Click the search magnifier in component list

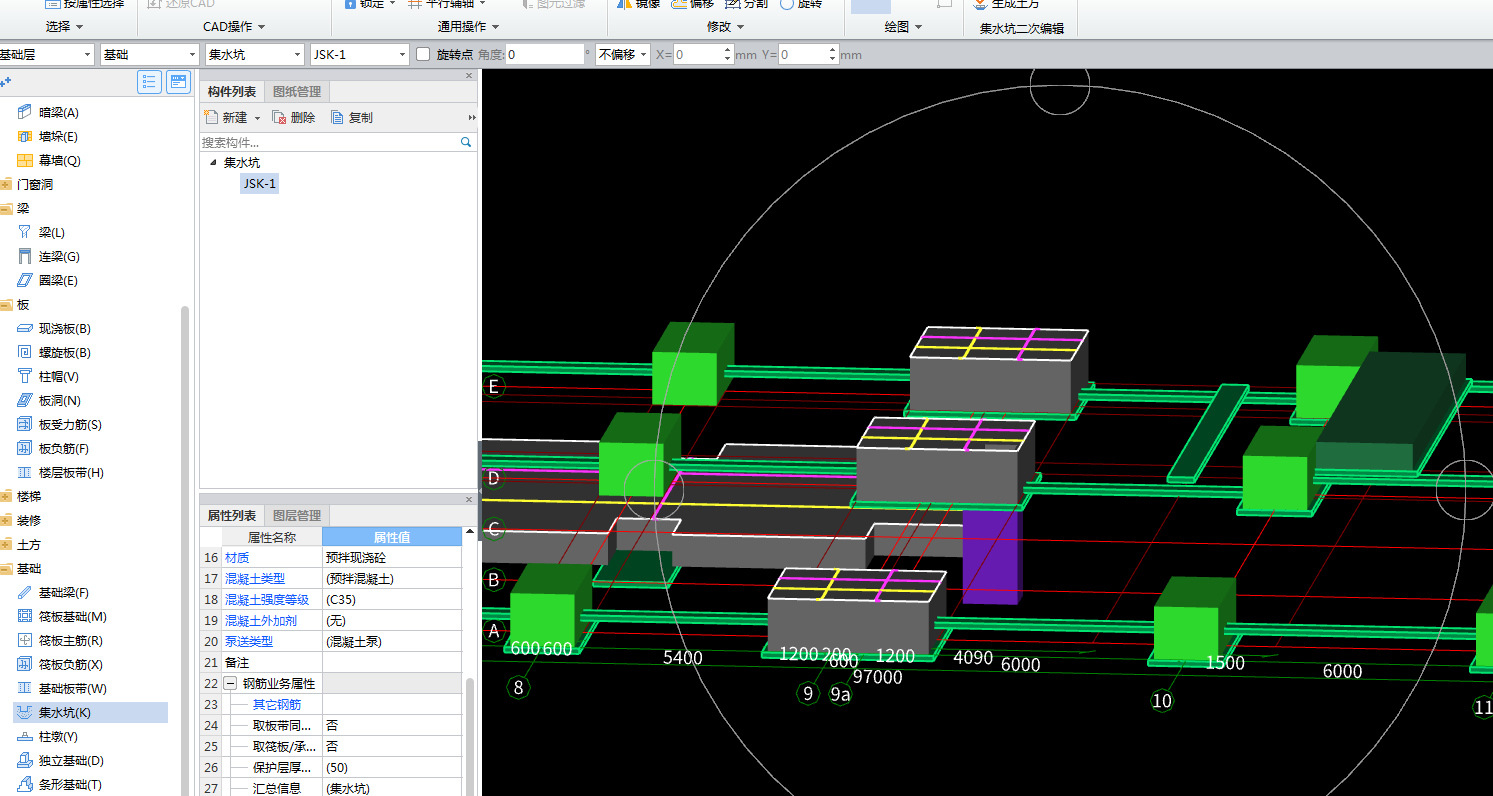point(466,143)
